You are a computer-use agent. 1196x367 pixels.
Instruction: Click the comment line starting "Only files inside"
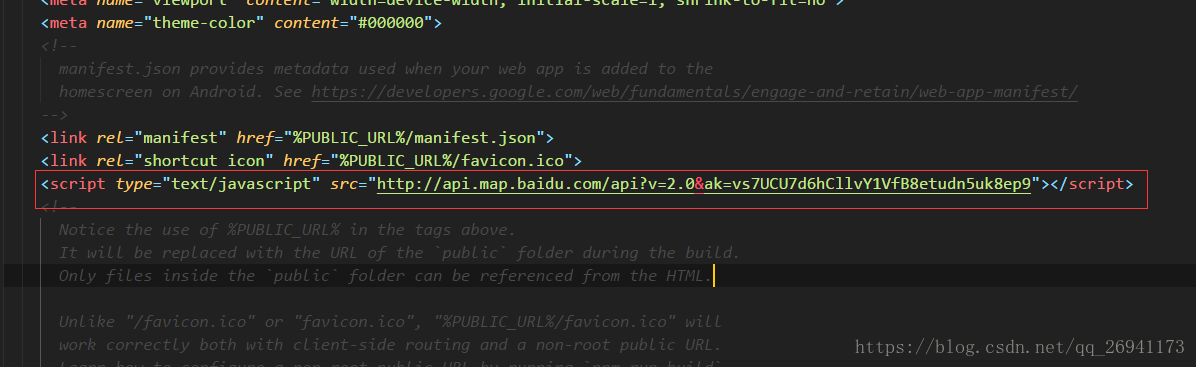(385, 275)
